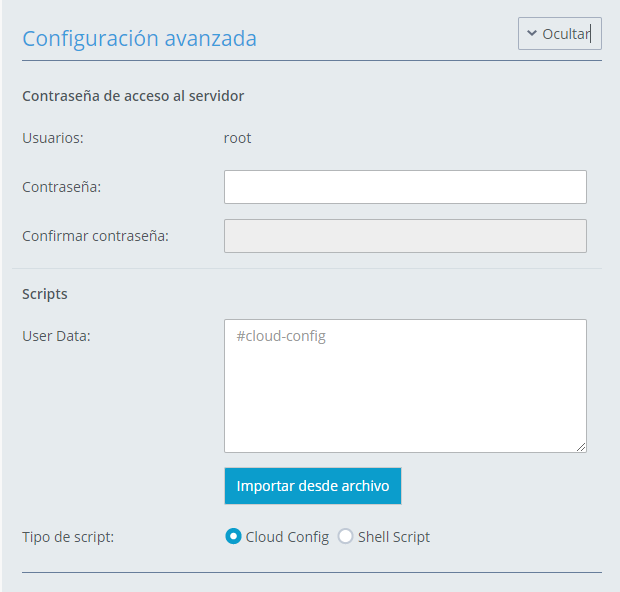
Task: Click the Confirmar contraseña: label
Action: [95, 236]
